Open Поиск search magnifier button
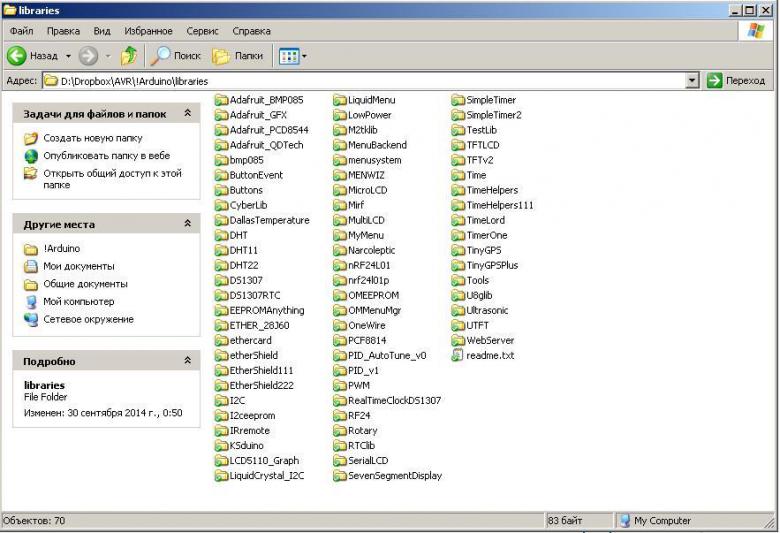Screen dimensions: 780x533 [x=176, y=56]
